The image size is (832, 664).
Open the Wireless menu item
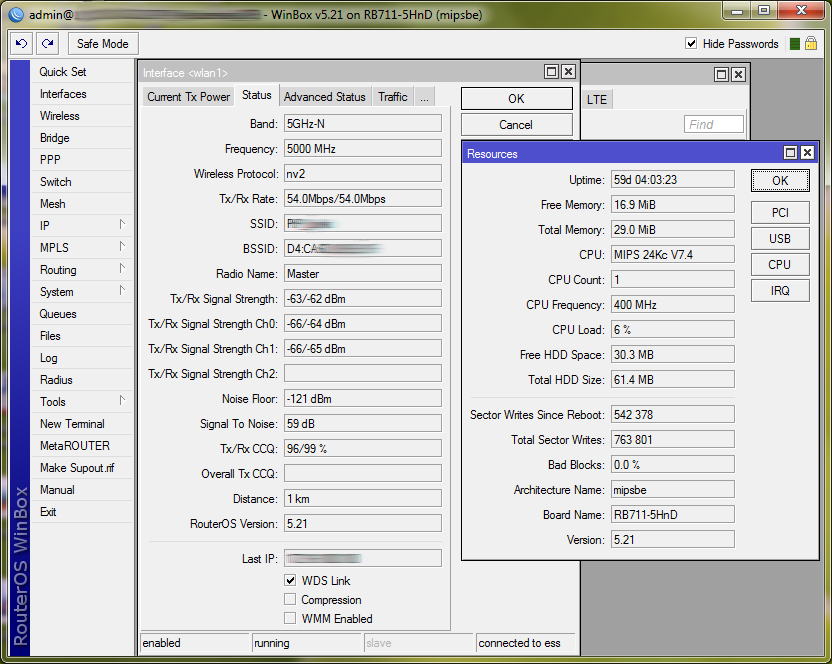60,116
